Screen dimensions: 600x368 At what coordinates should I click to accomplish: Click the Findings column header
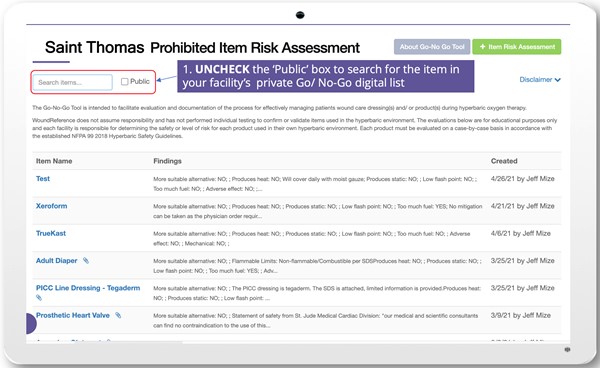(x=167, y=161)
